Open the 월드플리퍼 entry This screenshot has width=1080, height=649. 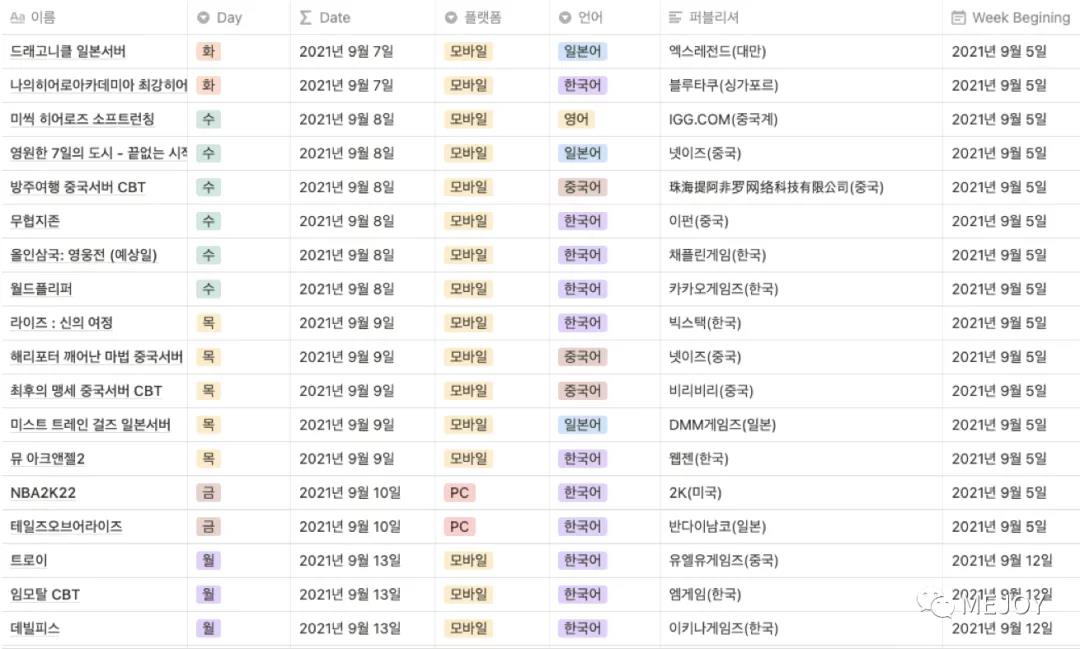41,289
